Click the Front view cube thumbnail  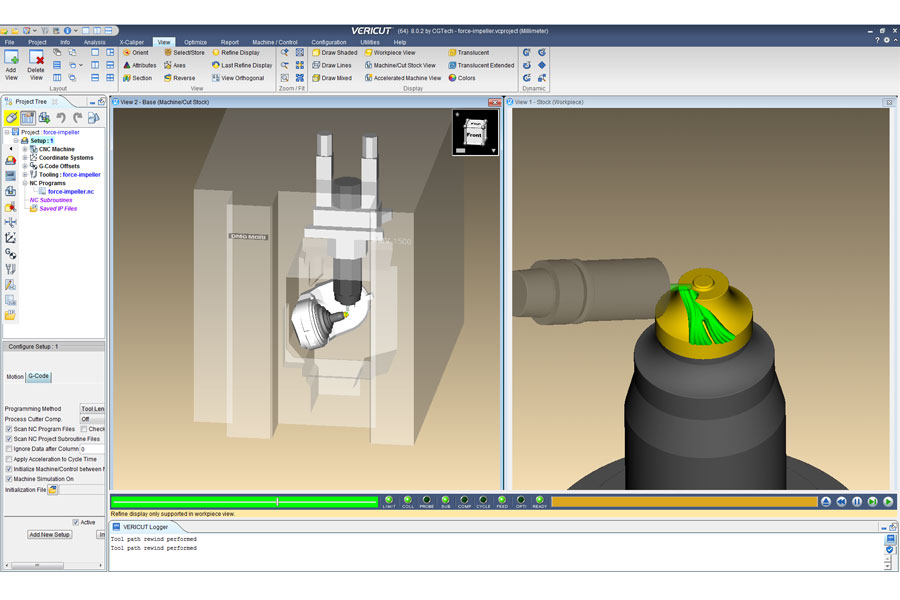475,133
